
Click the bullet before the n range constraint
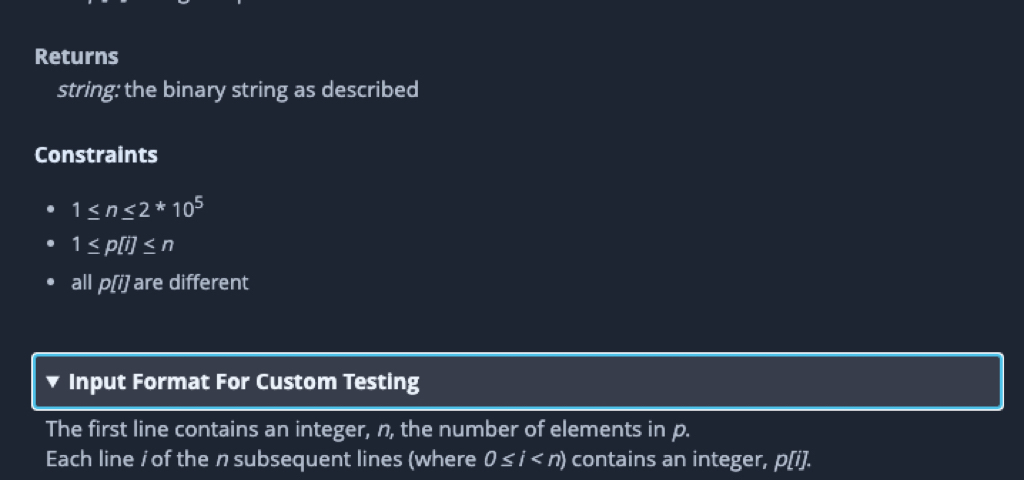tap(51, 211)
